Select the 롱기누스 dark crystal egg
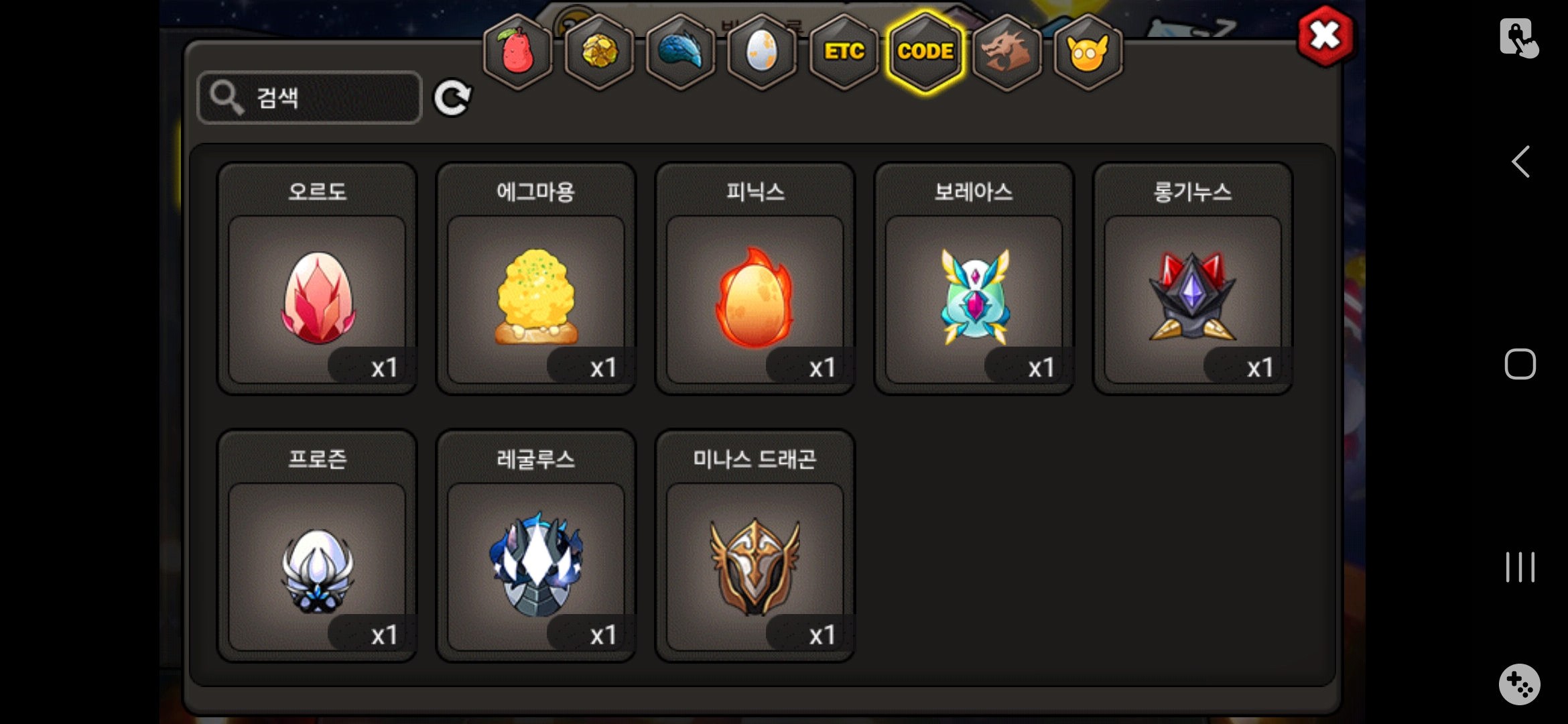The image size is (1568, 724). click(x=1193, y=278)
